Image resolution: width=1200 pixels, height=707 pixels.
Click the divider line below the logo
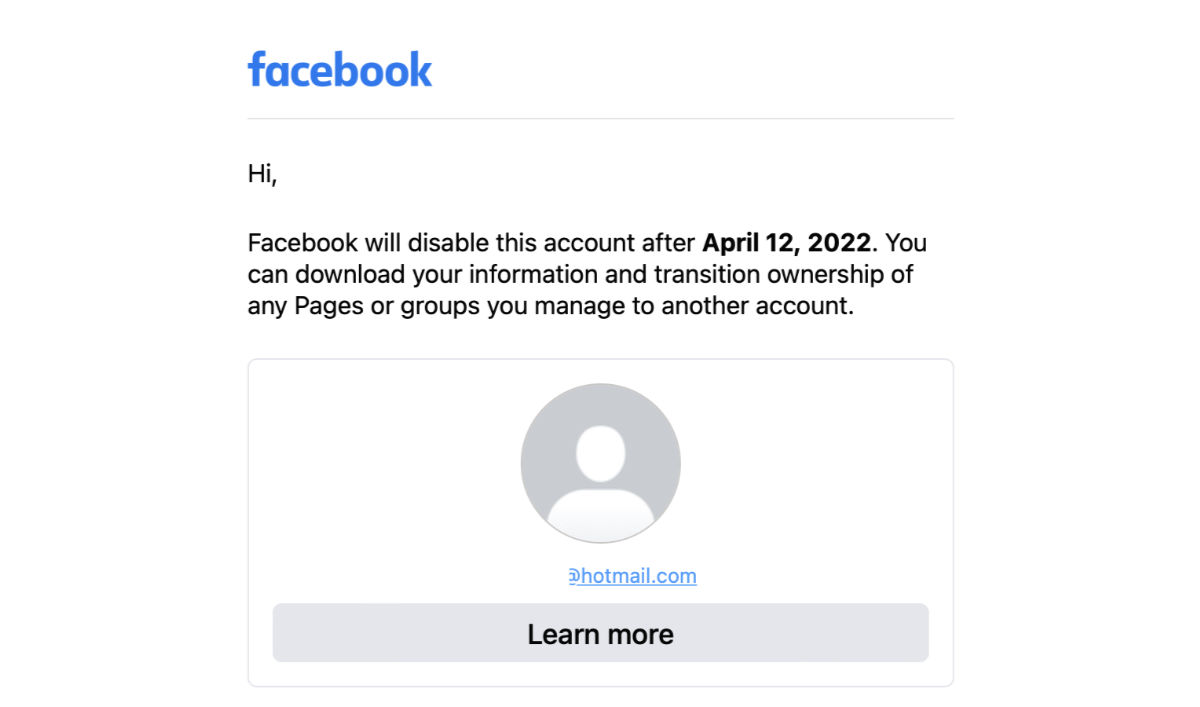point(600,118)
